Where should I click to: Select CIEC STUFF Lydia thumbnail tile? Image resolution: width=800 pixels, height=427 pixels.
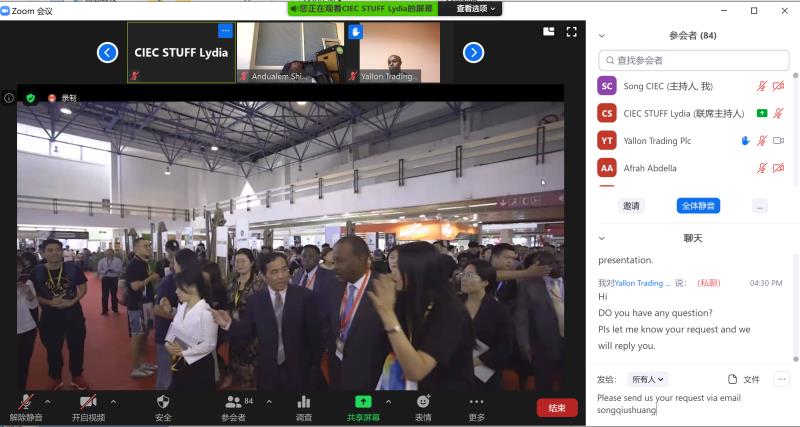181,52
